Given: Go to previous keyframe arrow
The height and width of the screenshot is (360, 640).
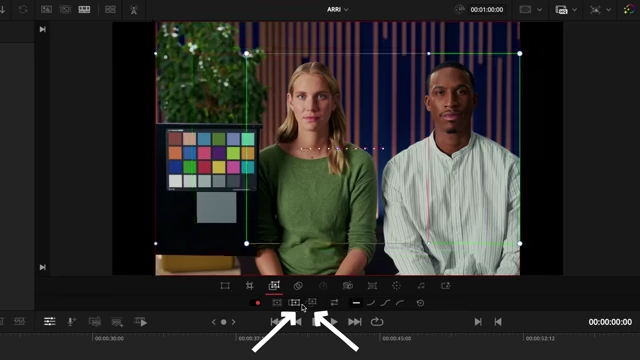Looking at the screenshot, I should [213, 322].
